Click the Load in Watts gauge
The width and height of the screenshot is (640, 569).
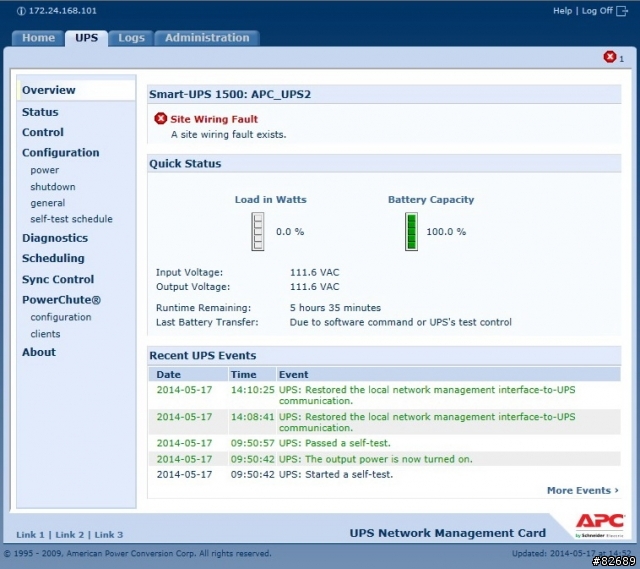pyautogui.click(x=258, y=231)
